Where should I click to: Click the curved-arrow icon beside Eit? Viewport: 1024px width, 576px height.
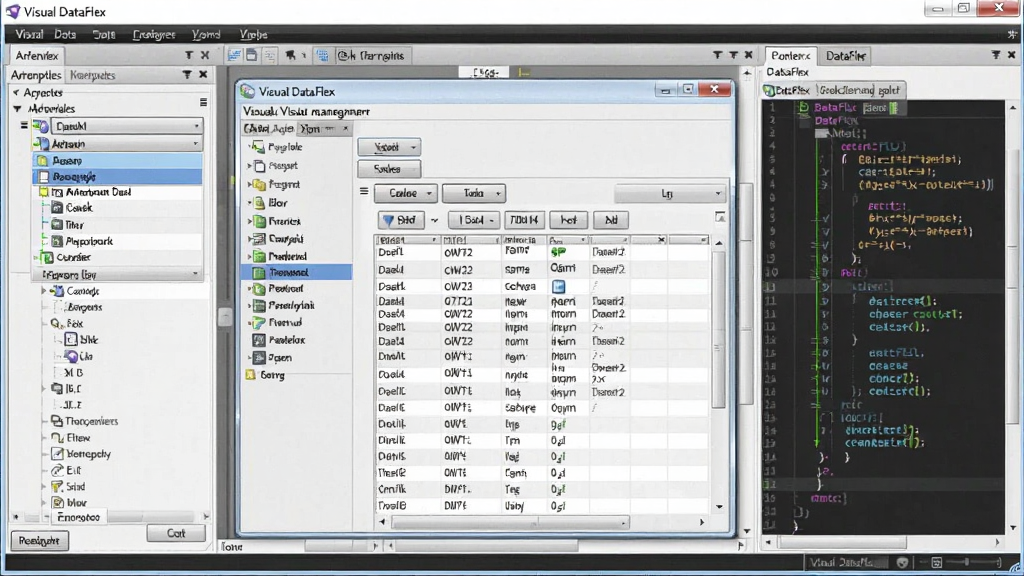(x=57, y=470)
